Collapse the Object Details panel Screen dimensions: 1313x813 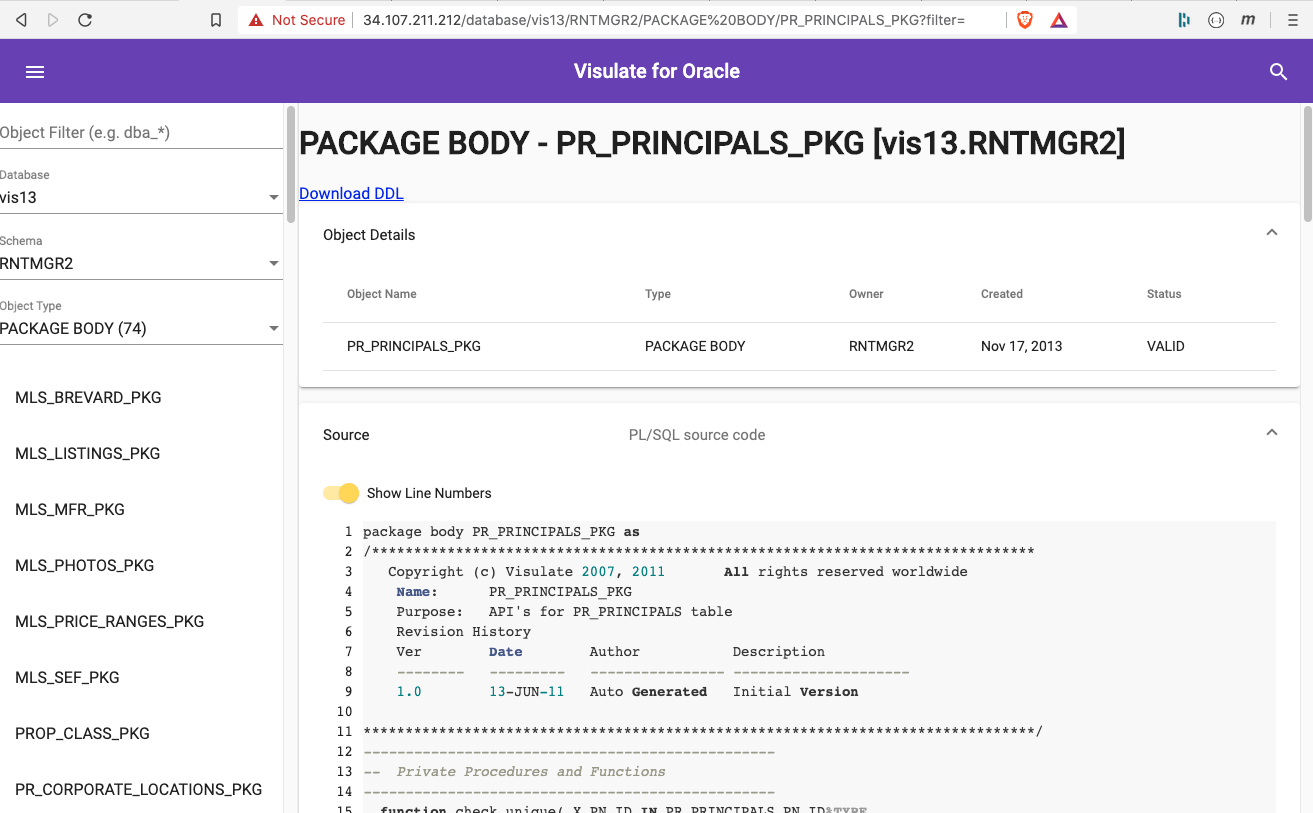tap(1272, 233)
